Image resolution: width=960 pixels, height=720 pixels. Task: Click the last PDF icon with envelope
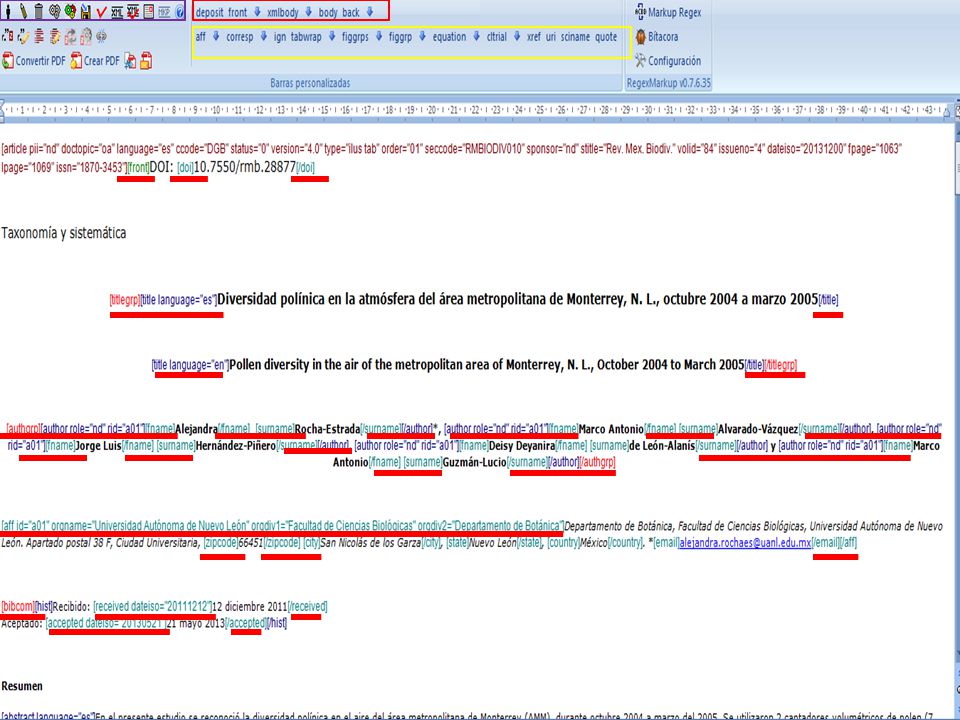click(x=146, y=61)
